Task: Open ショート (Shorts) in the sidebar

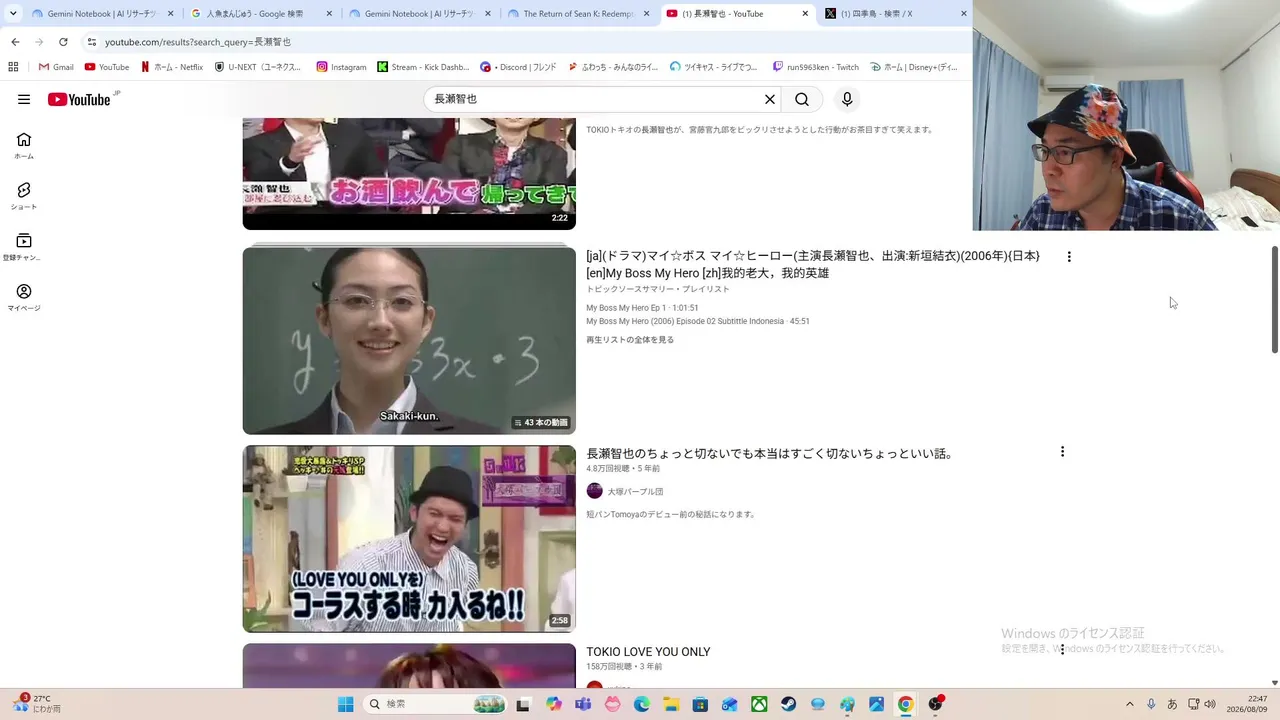Action: coord(24,196)
